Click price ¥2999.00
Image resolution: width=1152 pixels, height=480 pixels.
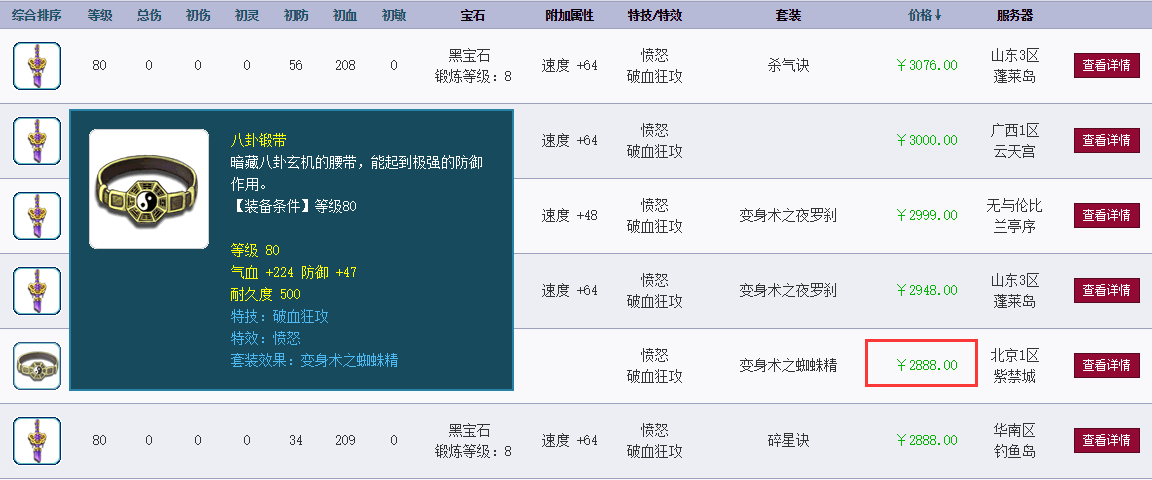(926, 215)
